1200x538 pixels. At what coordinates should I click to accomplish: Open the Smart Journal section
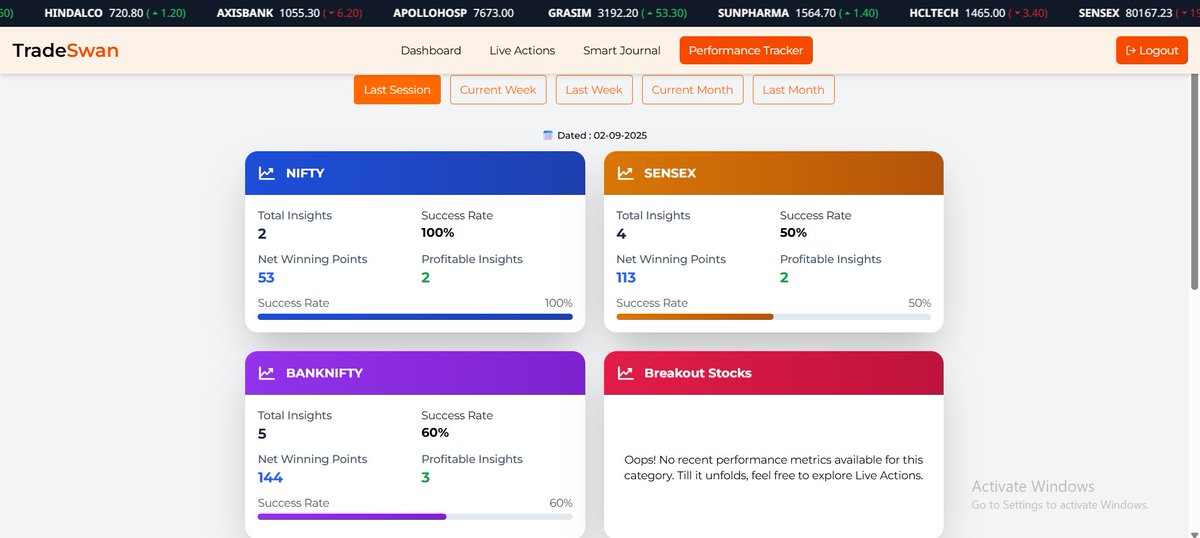622,50
